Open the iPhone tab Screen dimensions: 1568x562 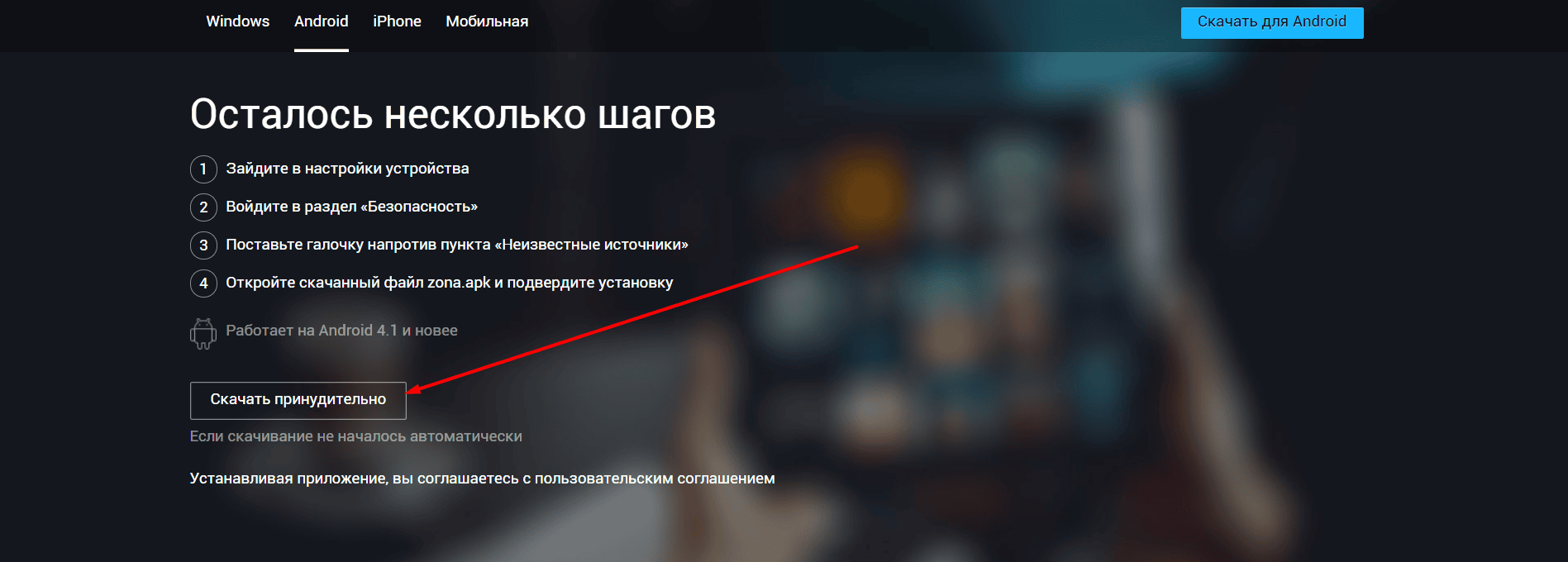(x=397, y=21)
